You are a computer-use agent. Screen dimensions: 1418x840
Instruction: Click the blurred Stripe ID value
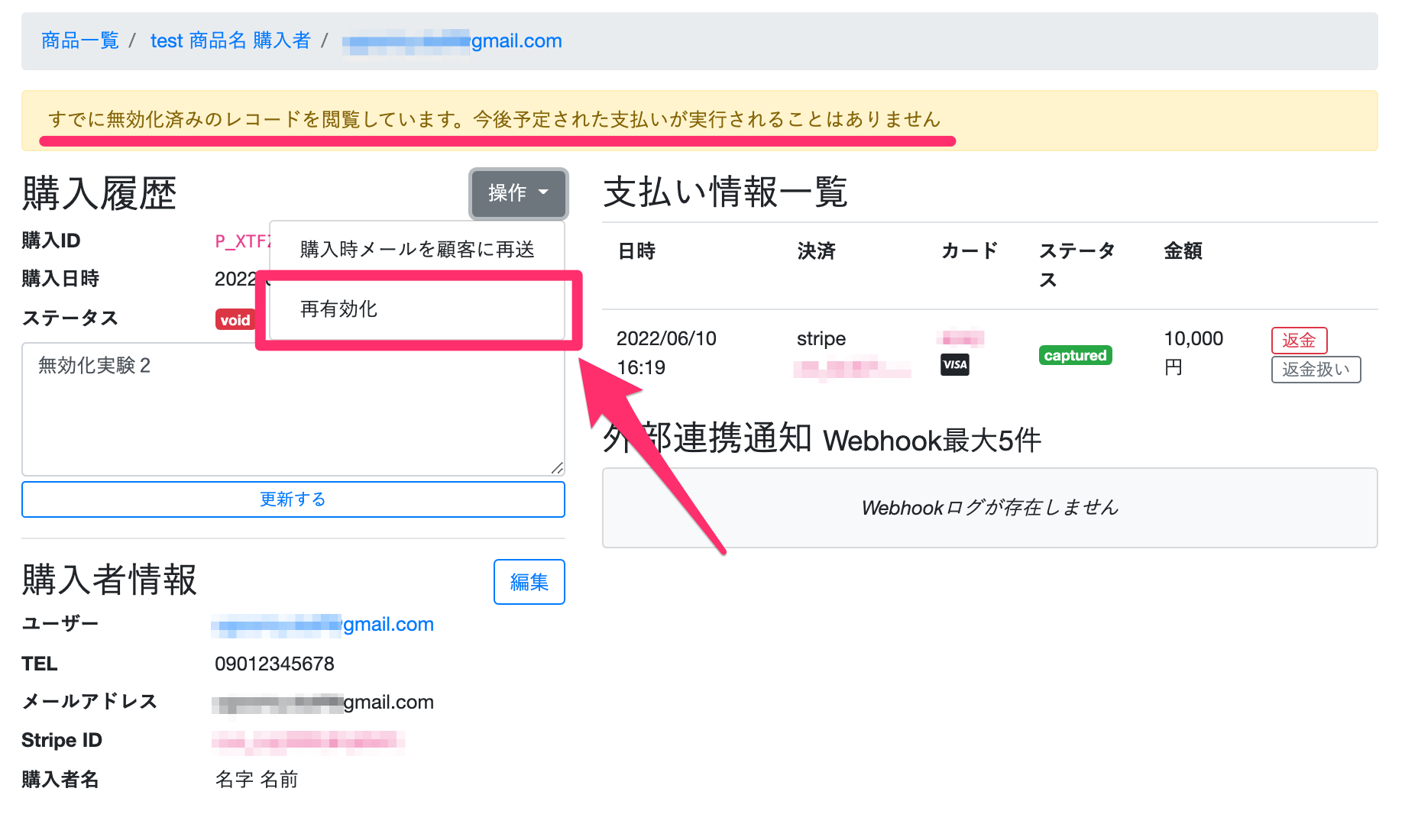(308, 740)
